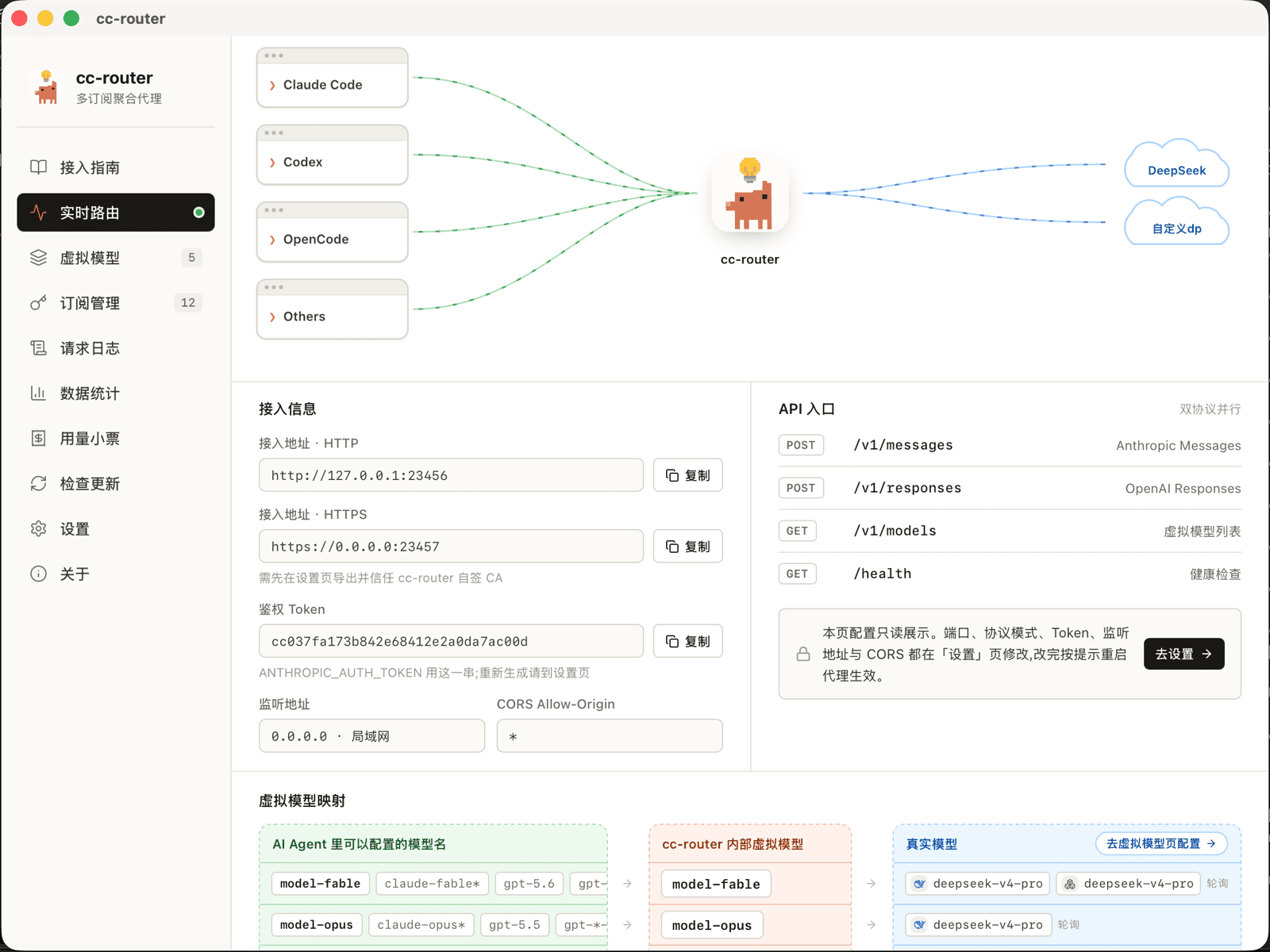Viewport: 1270px width, 952px height.
Task: Go to 虚拟模型 section
Action: (x=116, y=258)
